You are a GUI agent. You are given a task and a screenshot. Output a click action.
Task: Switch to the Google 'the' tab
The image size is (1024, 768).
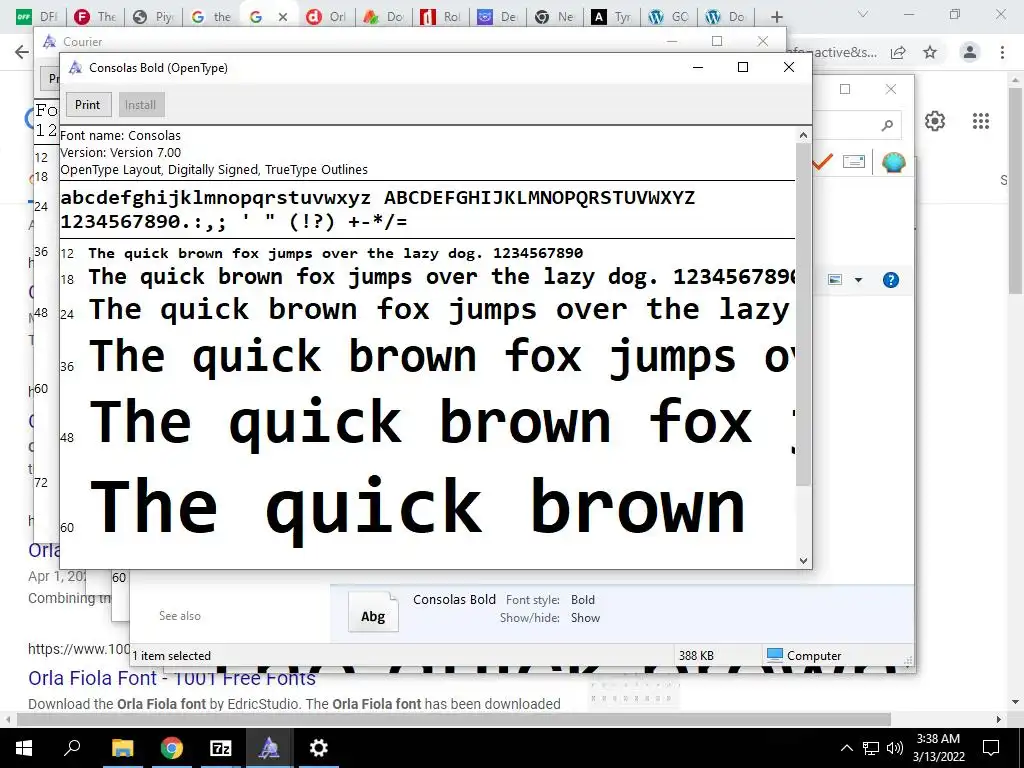210,17
